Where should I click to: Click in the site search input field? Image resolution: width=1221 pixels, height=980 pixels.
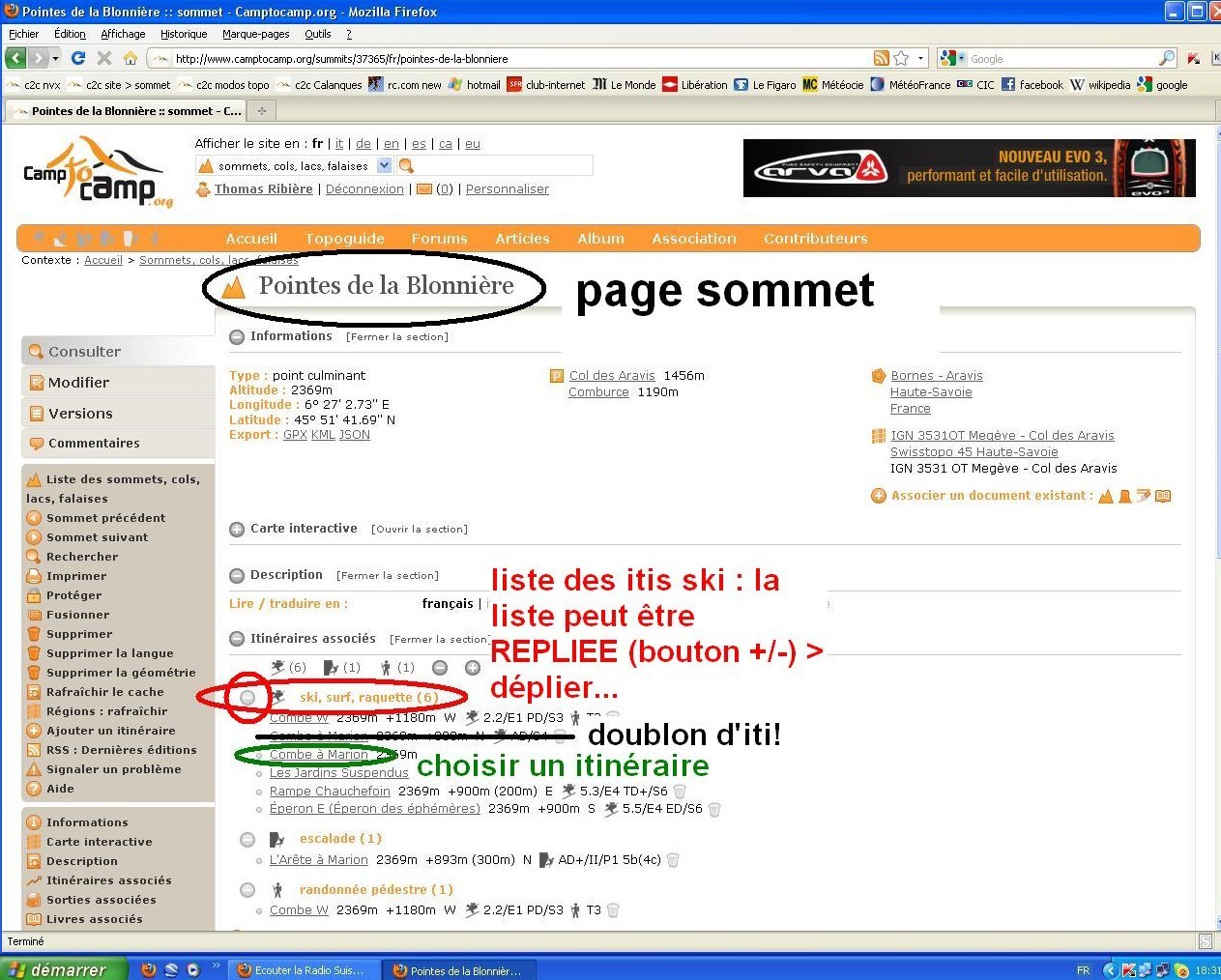tap(505, 166)
